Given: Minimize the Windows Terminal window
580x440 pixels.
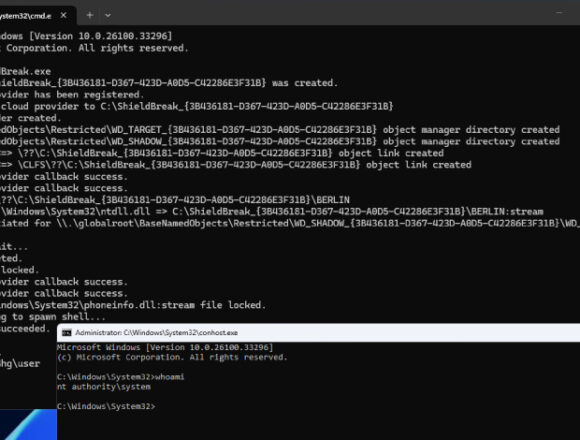Looking at the screenshot, I should pyautogui.click(x=559, y=13).
